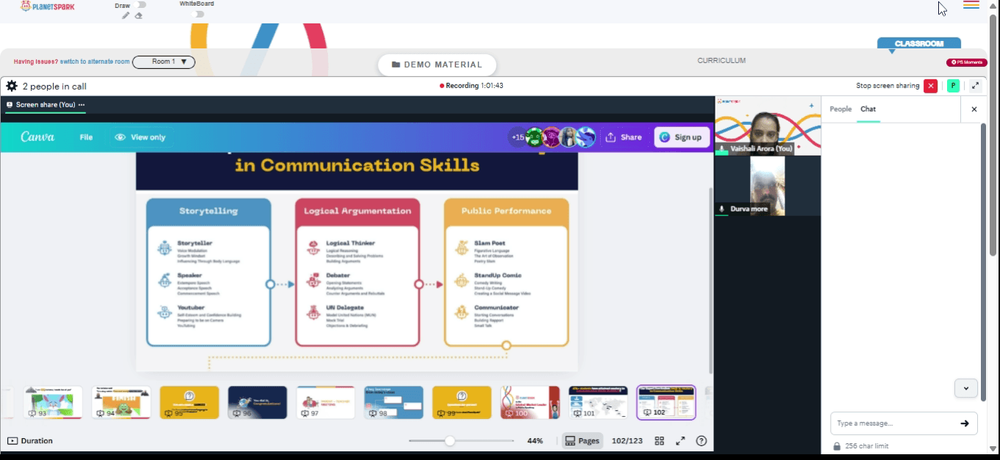Click Canva slide vertical scrollbar
Viewport: 1000px width, 460px height.
click(711, 281)
